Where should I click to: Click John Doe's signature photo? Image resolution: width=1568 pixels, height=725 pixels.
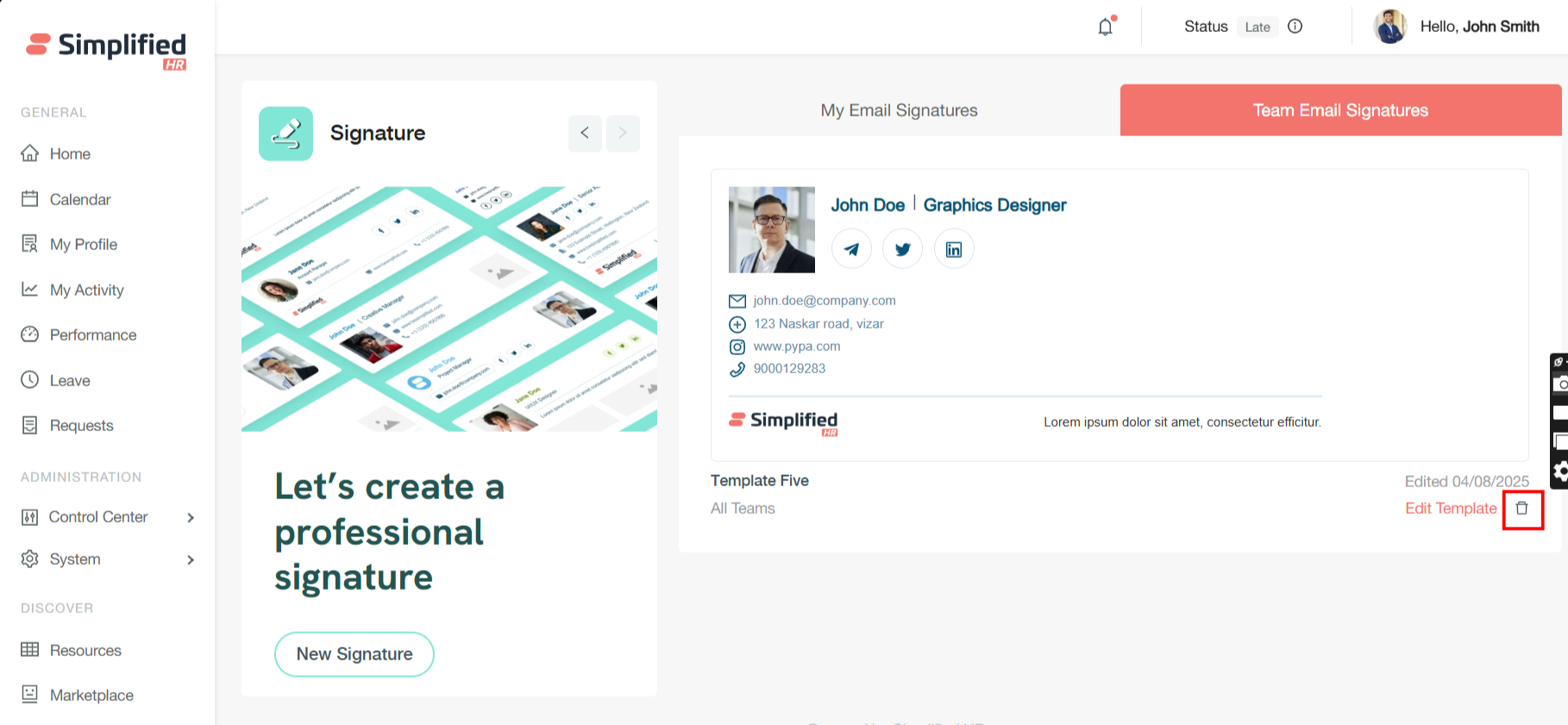click(x=771, y=229)
